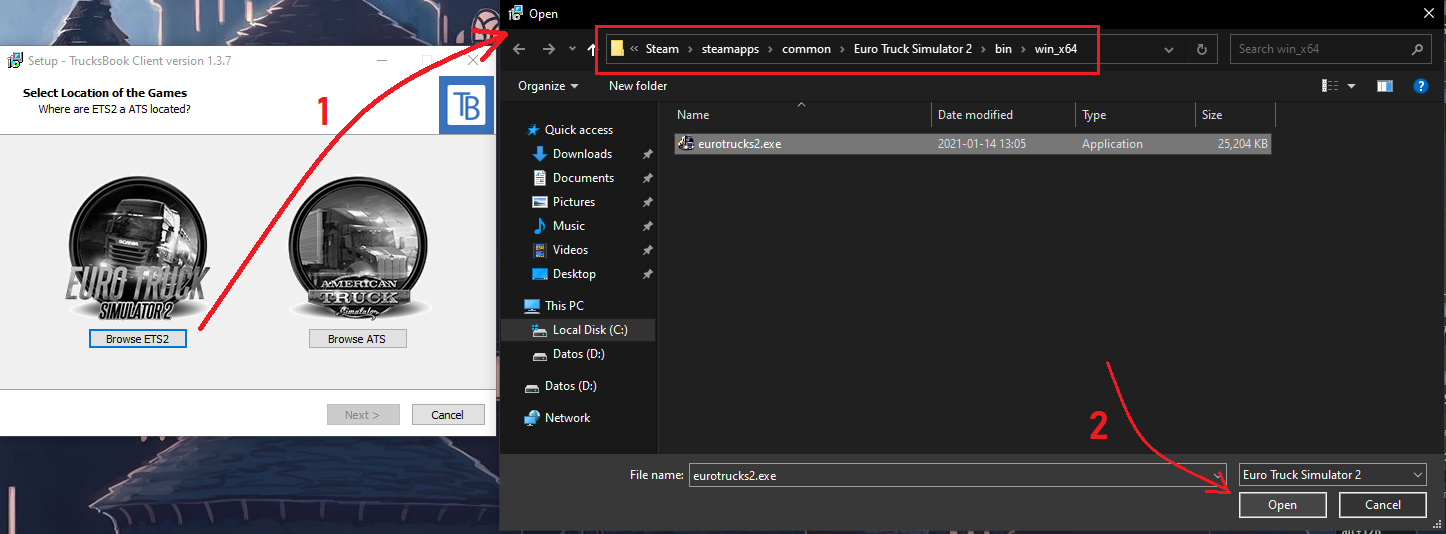This screenshot has height=534, width=1446.
Task: Go back in the Open dialog
Action: pyautogui.click(x=518, y=49)
